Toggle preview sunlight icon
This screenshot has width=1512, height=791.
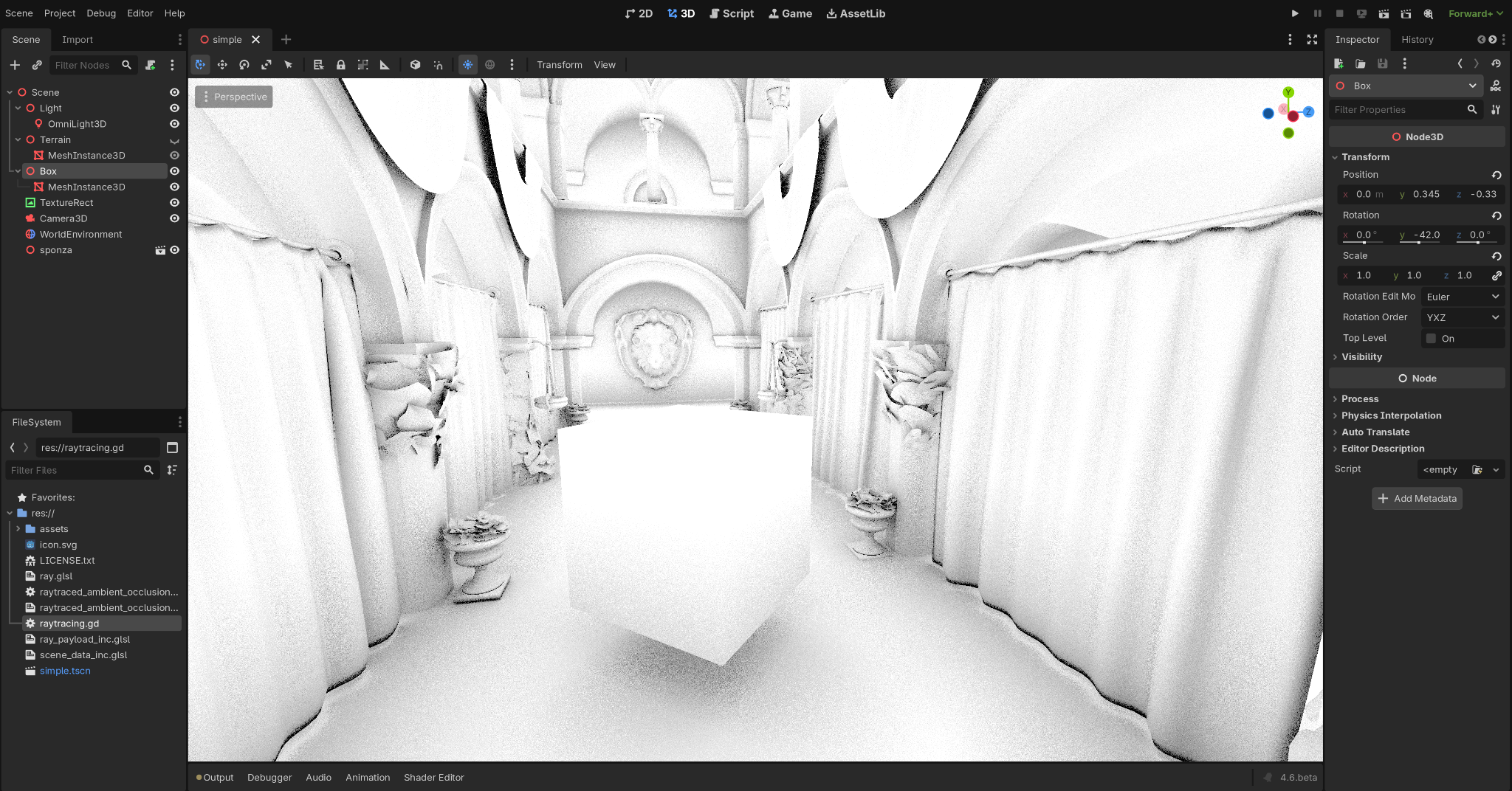[468, 65]
